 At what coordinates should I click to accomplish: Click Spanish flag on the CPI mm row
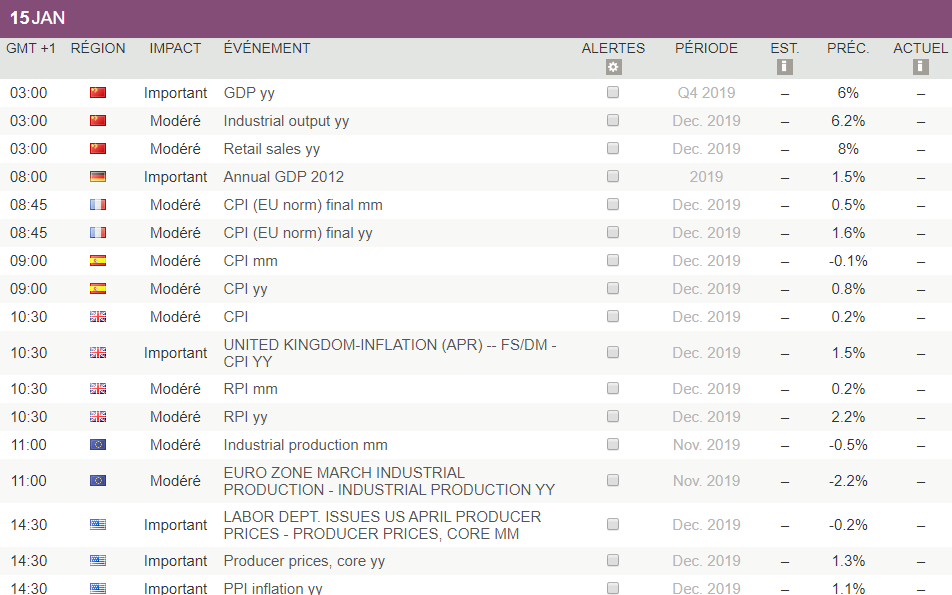point(98,261)
